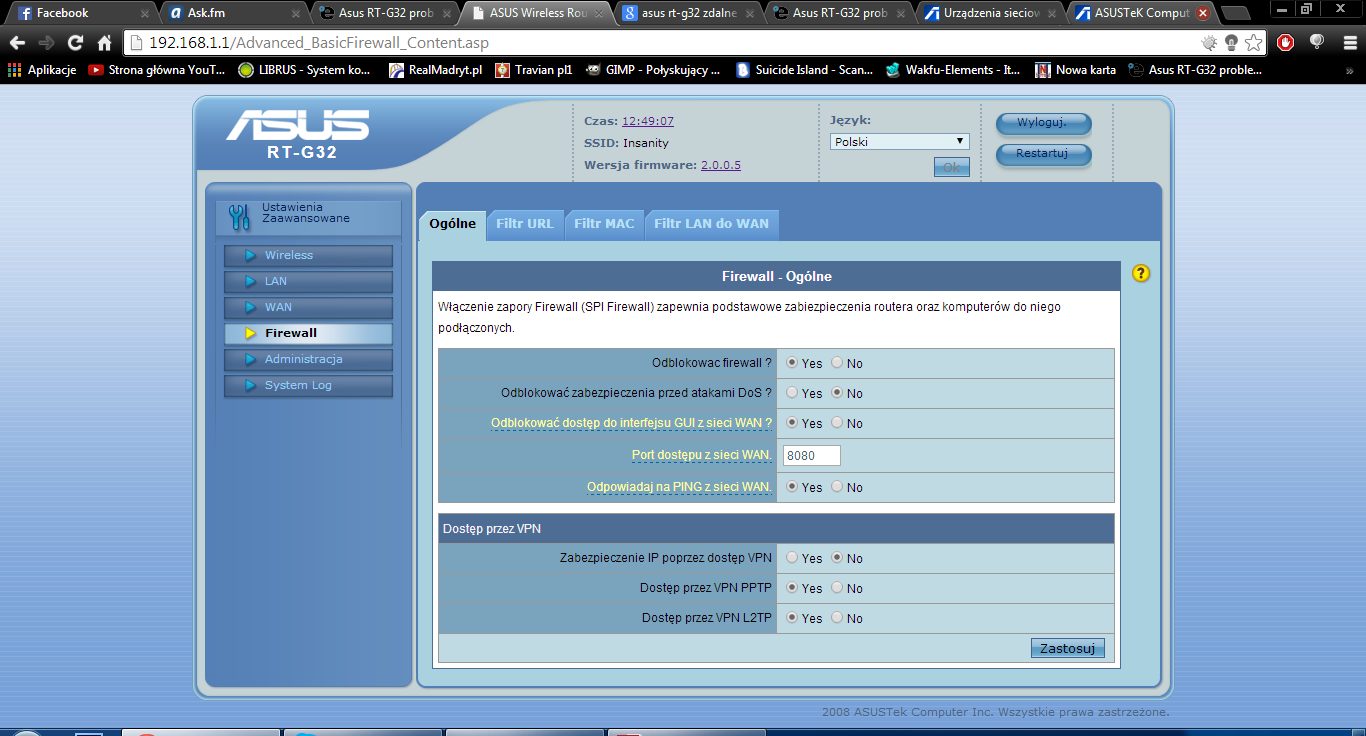This screenshot has width=1366, height=736.
Task: Open the Język language dropdown
Action: click(899, 142)
